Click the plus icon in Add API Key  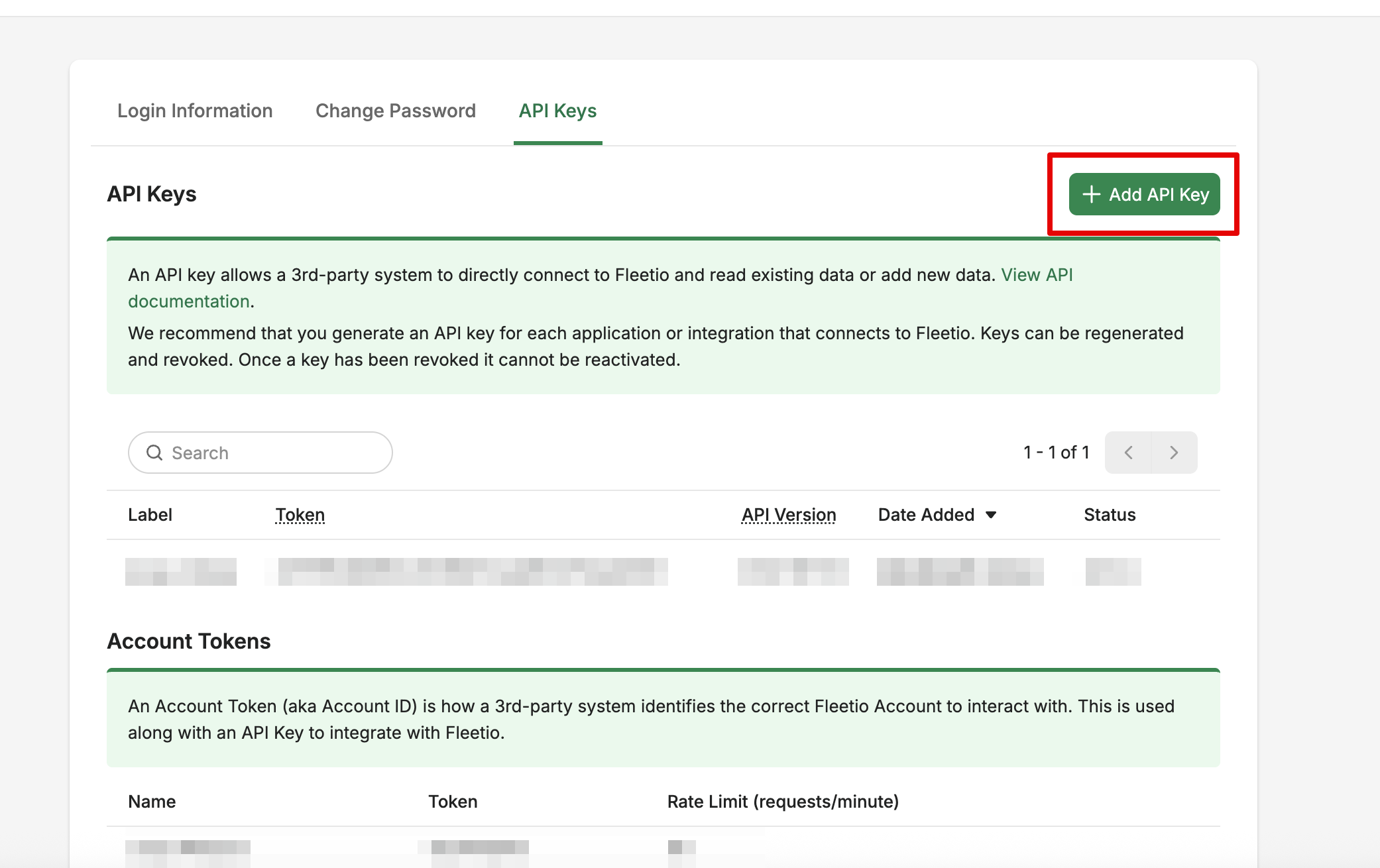1091,194
